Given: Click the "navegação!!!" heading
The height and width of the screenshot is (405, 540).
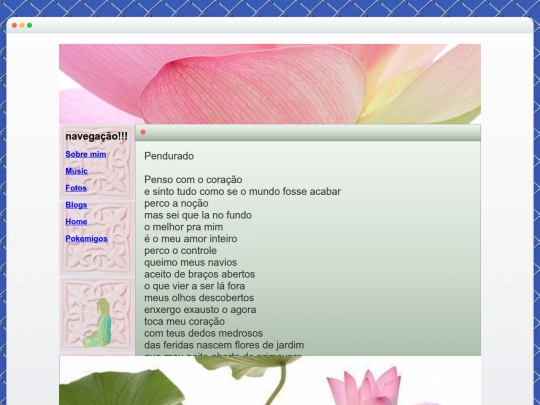Looking at the screenshot, I should [x=96, y=136].
